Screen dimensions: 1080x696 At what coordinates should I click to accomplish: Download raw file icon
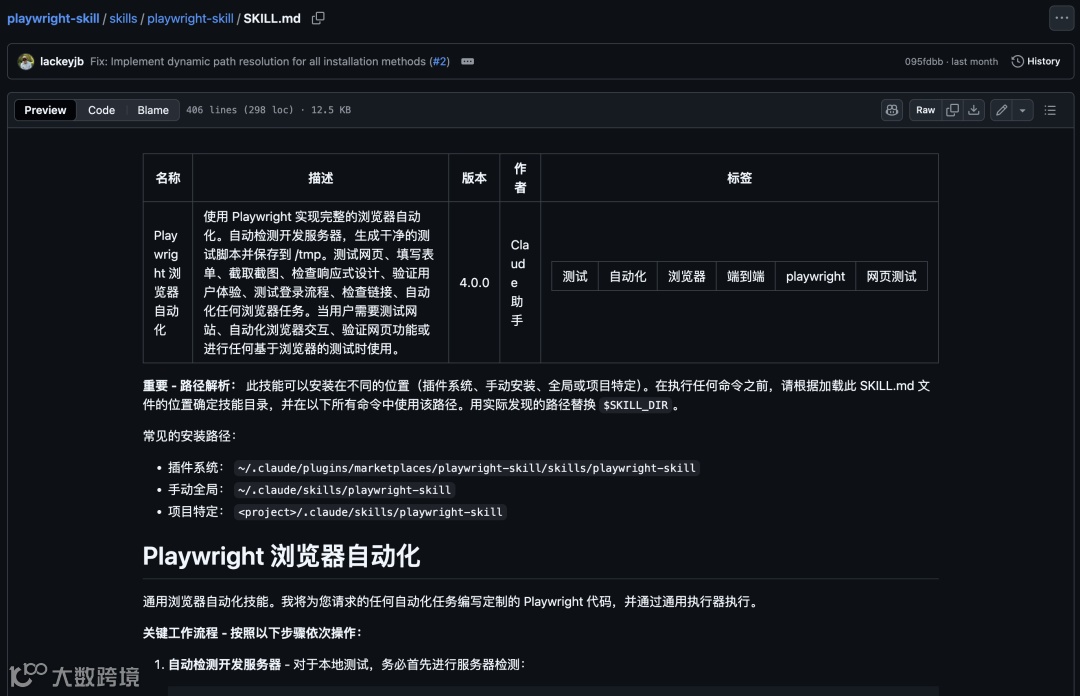tap(973, 110)
